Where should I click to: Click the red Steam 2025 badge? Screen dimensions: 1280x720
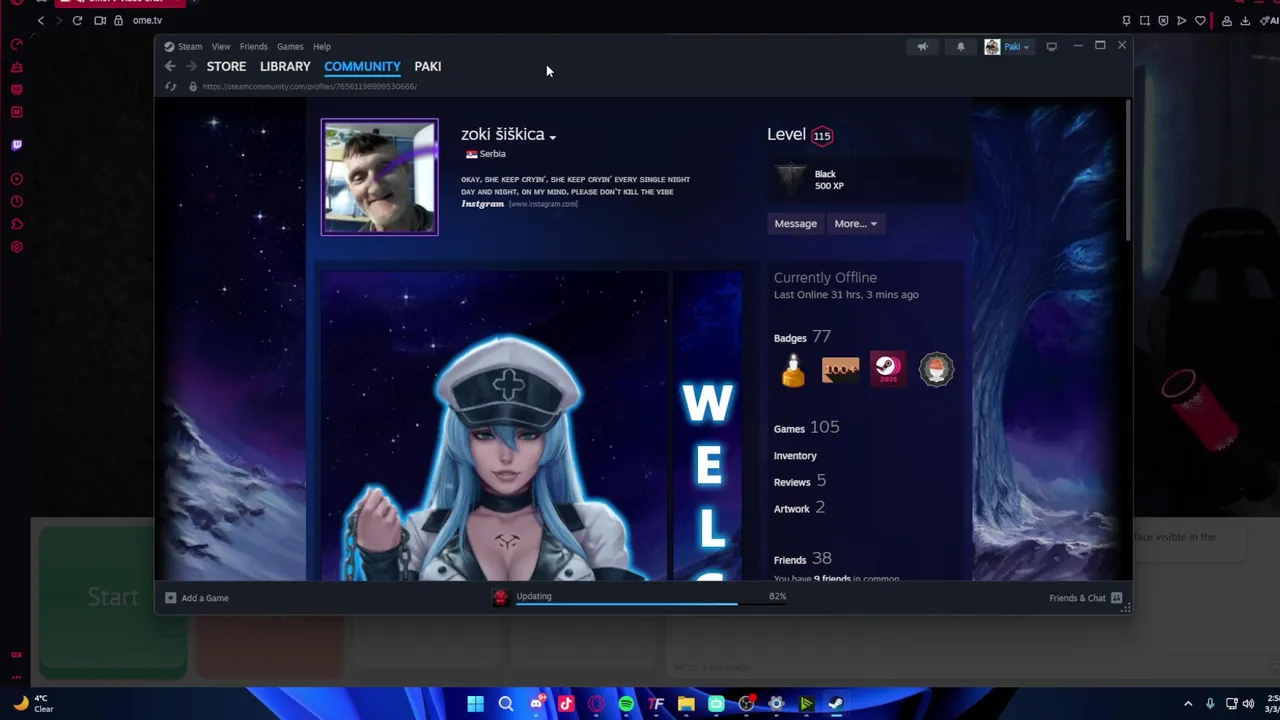[888, 369]
